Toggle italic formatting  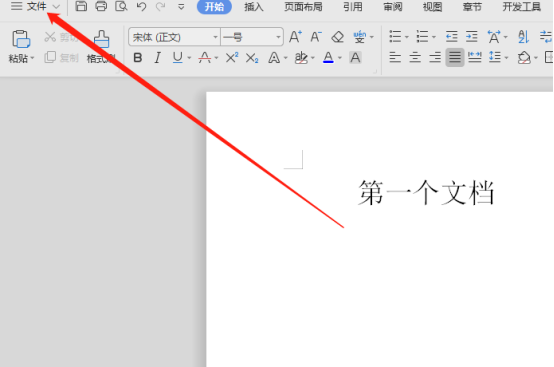pos(158,58)
